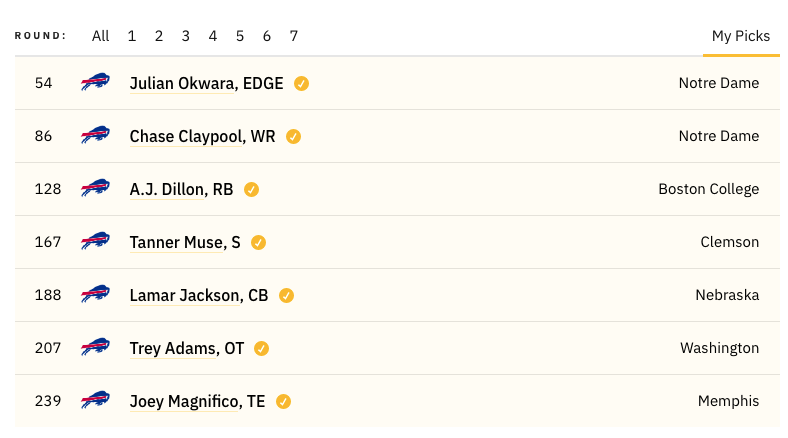Click the checkmark badge next to Joey Magnifico
Viewport: 788px width, 438px height.
pyautogui.click(x=283, y=402)
